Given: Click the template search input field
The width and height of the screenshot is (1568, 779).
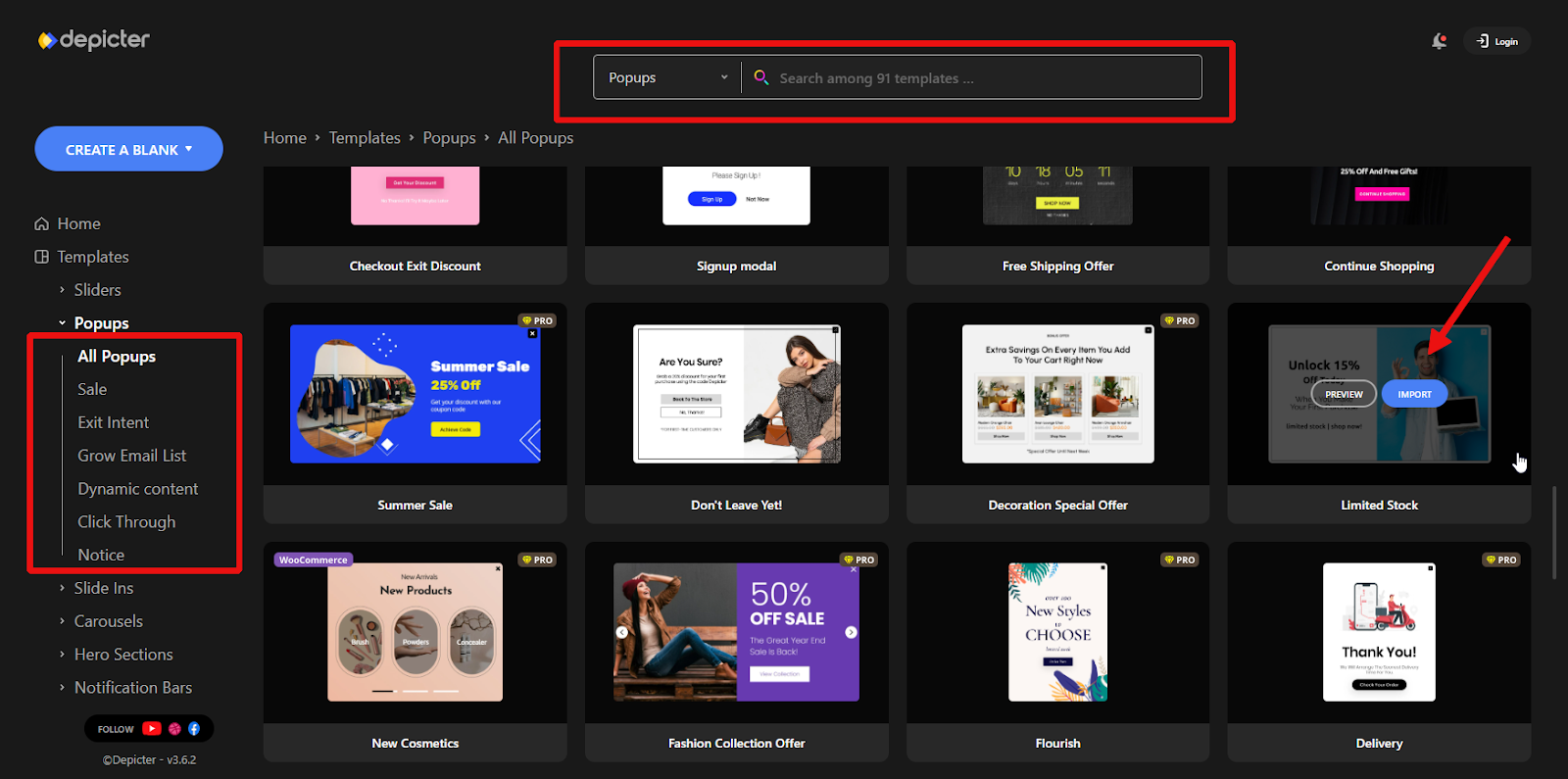Looking at the screenshot, I should [980, 78].
